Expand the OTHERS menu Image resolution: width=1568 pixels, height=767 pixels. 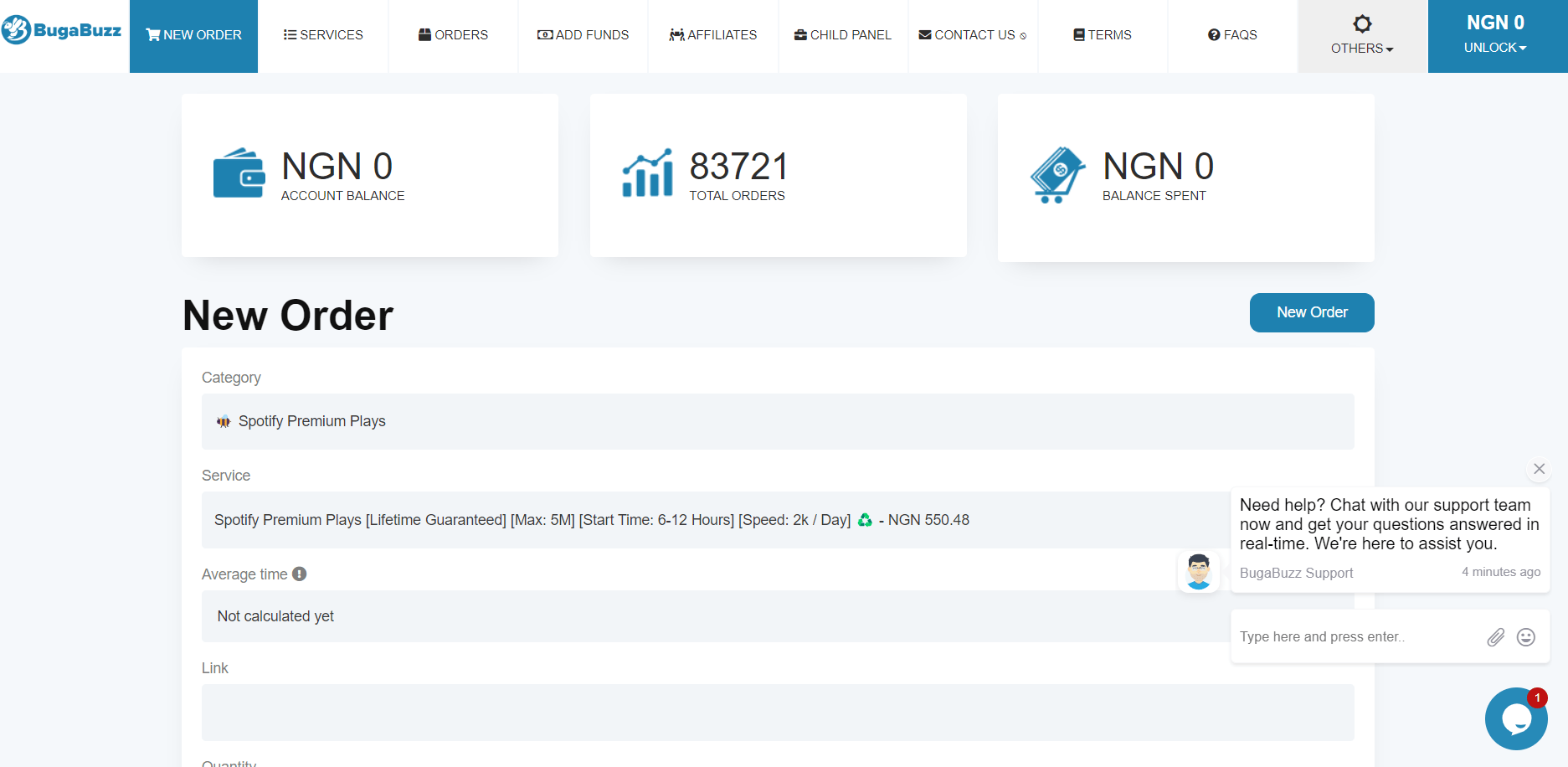click(1362, 36)
